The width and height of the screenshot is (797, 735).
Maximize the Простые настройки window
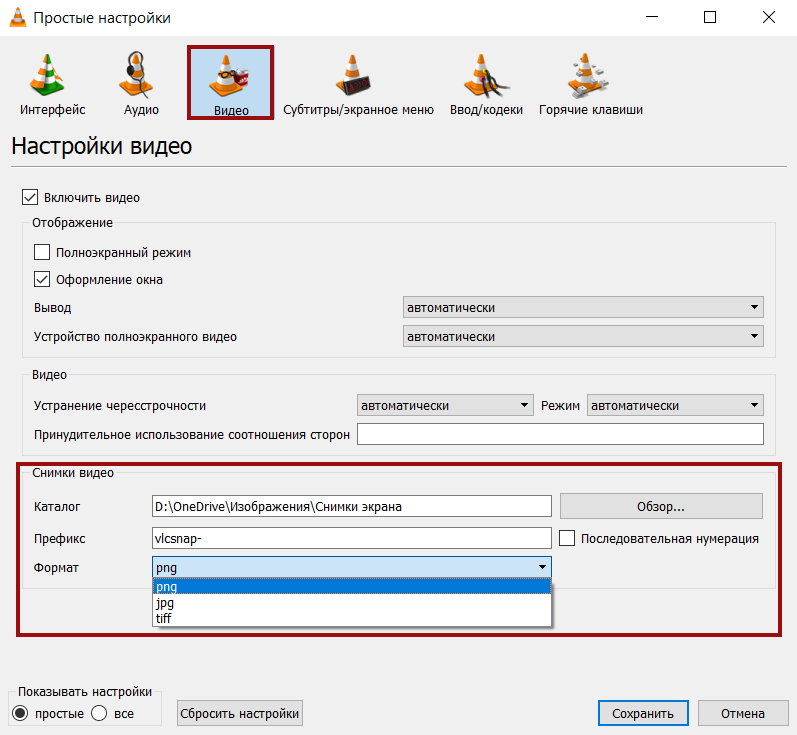pyautogui.click(x=710, y=17)
